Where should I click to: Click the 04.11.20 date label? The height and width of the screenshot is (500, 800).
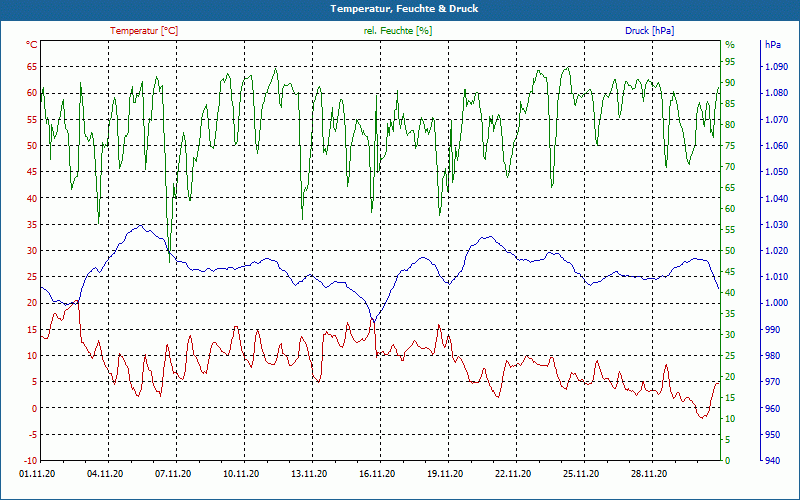tap(105, 474)
